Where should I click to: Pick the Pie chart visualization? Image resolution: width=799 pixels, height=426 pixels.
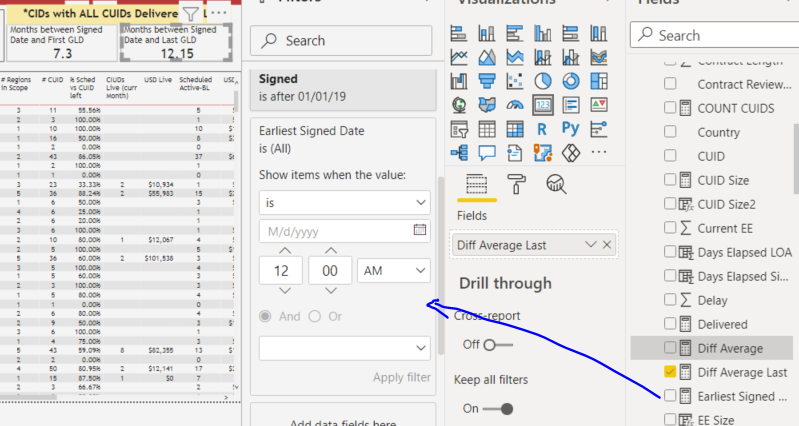(543, 81)
